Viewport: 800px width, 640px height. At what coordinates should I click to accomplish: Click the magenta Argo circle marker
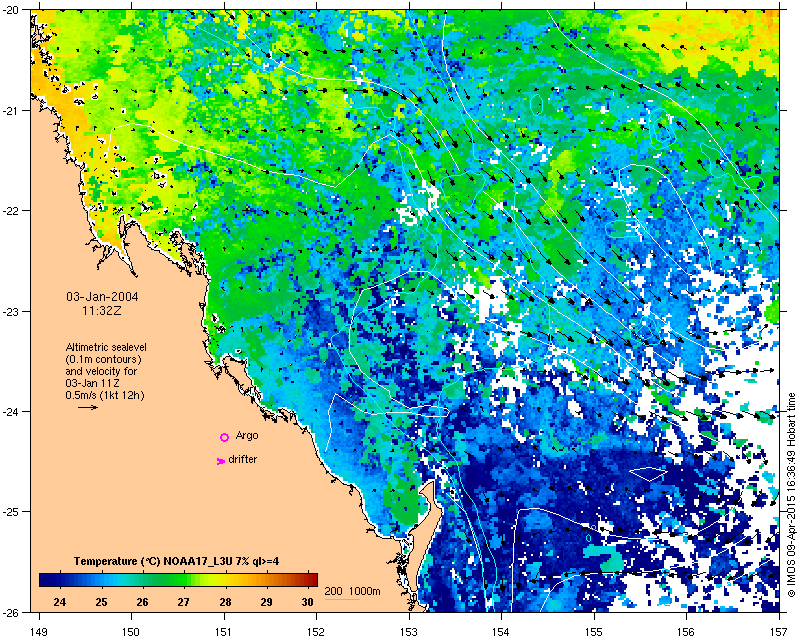tap(224, 437)
